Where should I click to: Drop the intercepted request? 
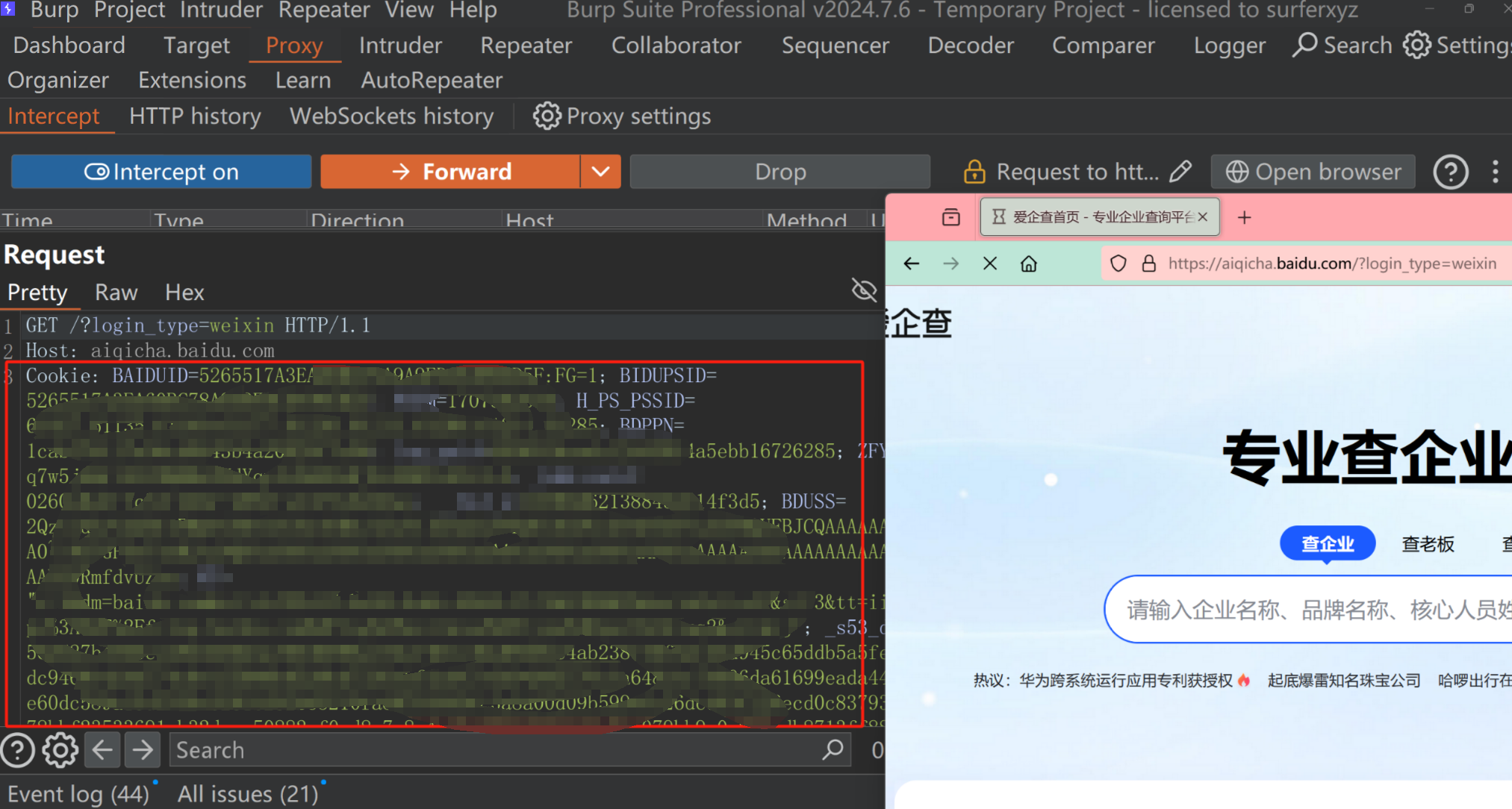click(780, 172)
